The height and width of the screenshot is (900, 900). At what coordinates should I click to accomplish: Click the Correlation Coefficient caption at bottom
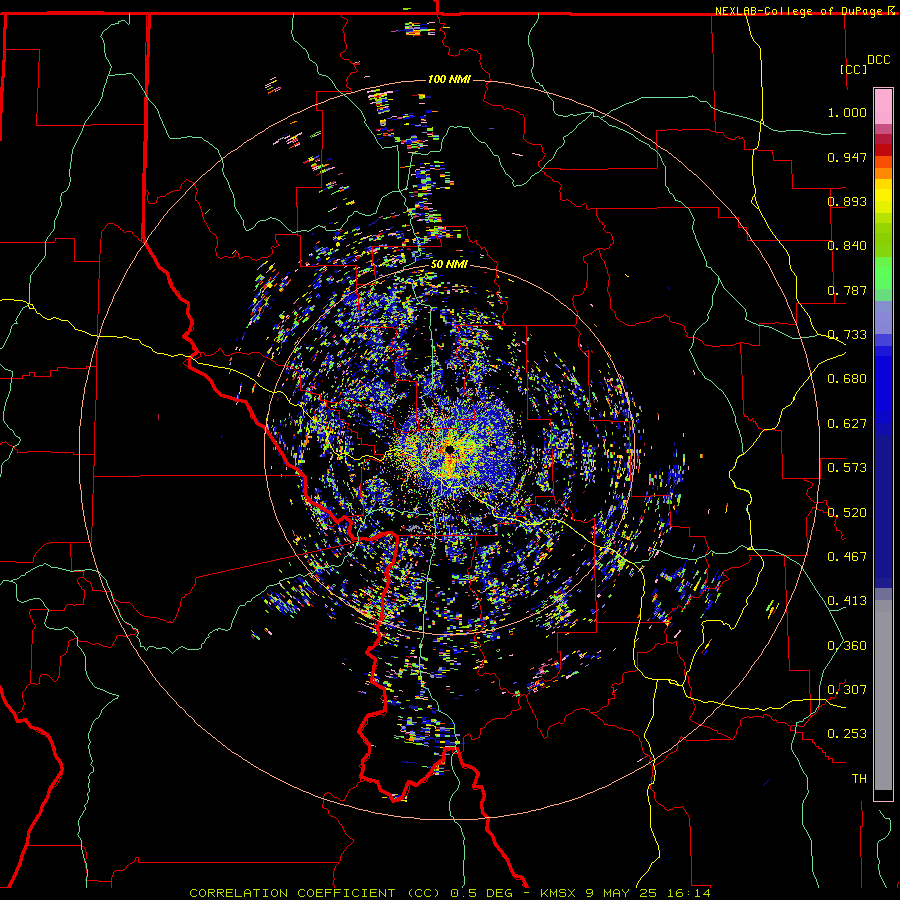pos(449,893)
